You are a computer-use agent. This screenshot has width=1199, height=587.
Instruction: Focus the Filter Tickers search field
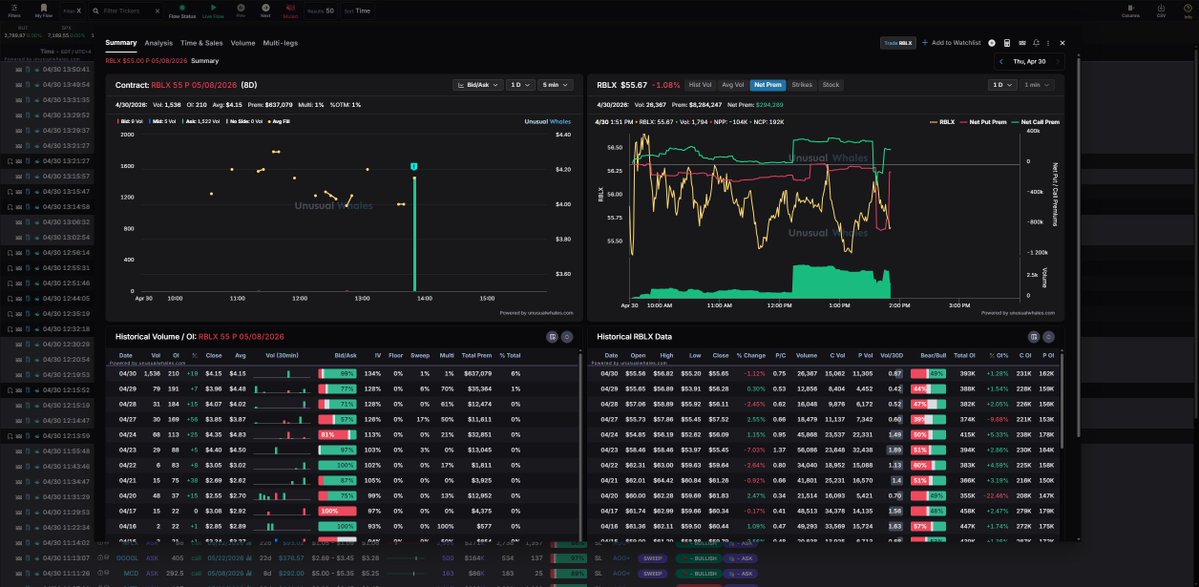click(x=126, y=11)
